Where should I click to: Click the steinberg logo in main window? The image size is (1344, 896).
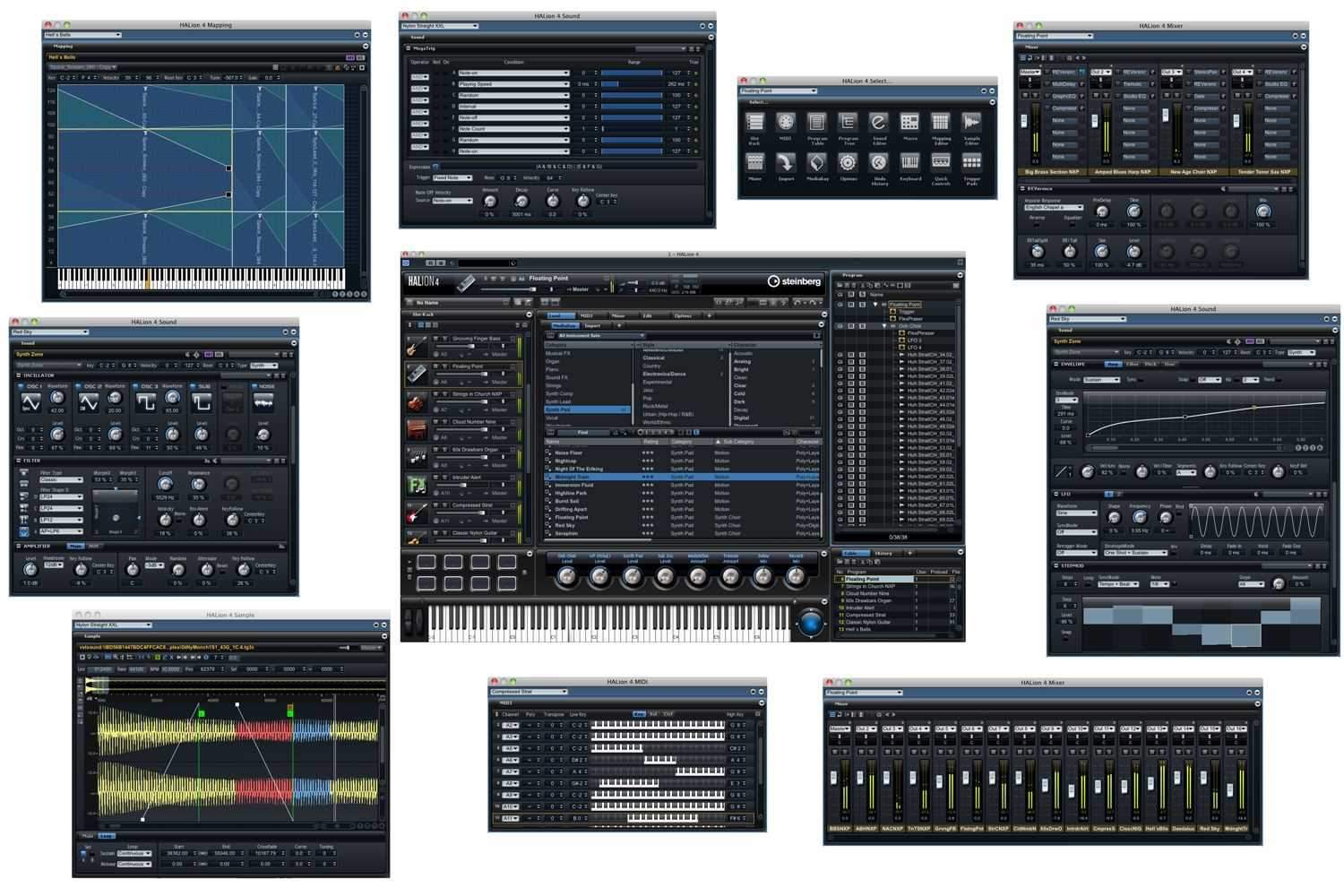[794, 281]
